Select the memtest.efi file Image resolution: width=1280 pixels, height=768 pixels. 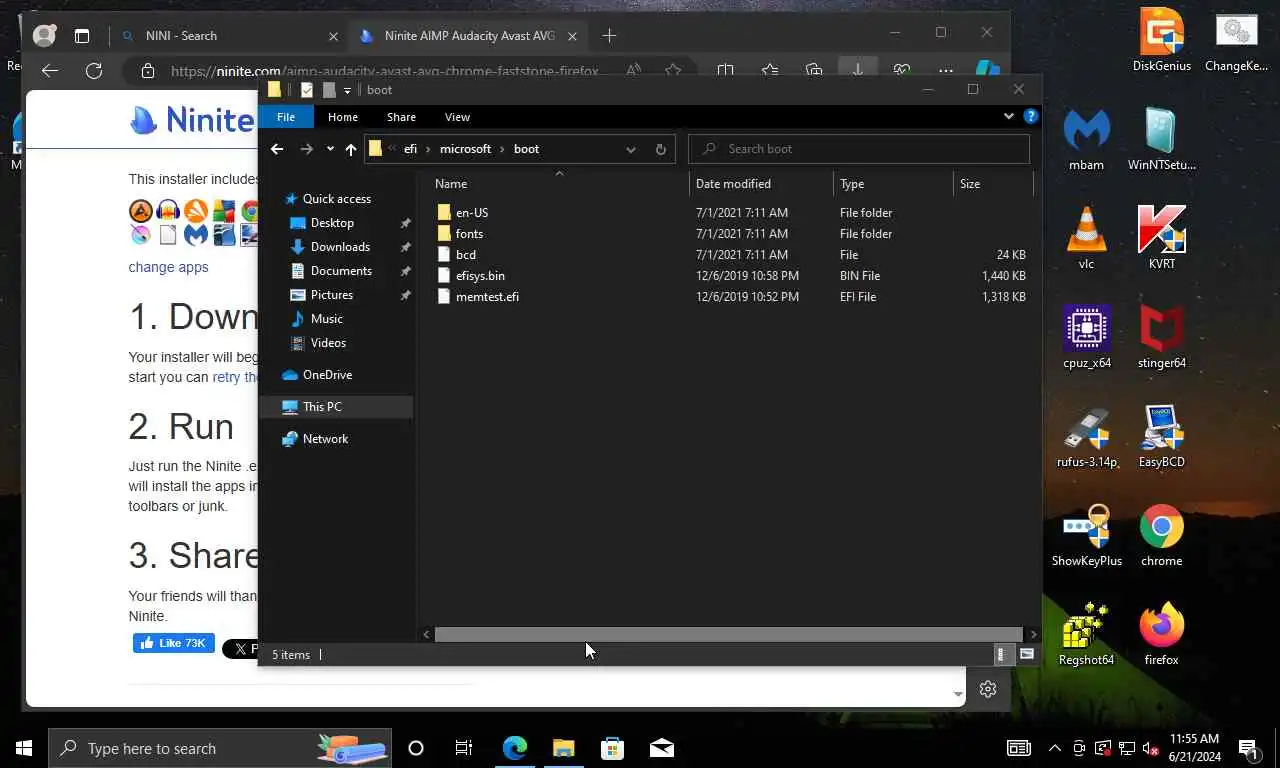pyautogui.click(x=487, y=297)
